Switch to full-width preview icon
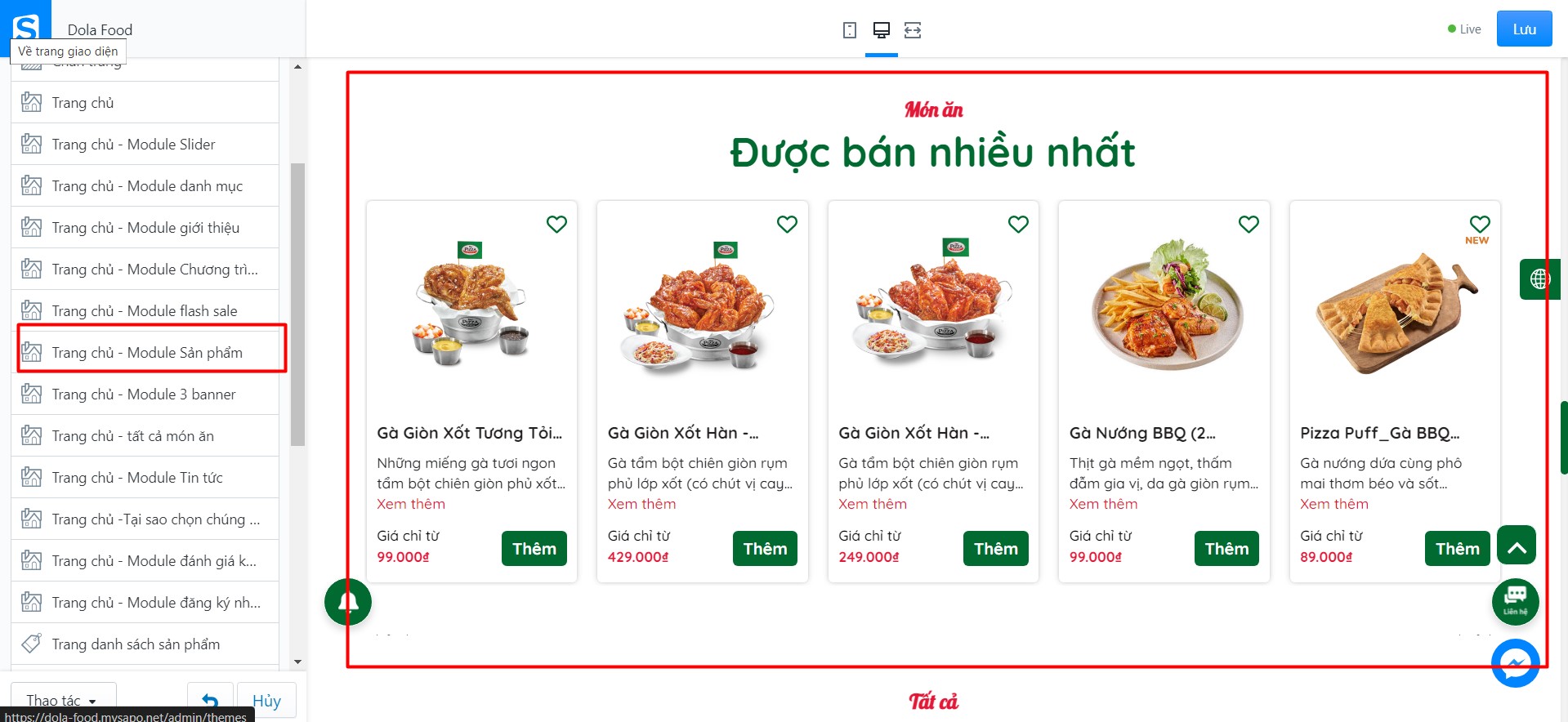This screenshot has height=722, width=1568. coord(913,30)
